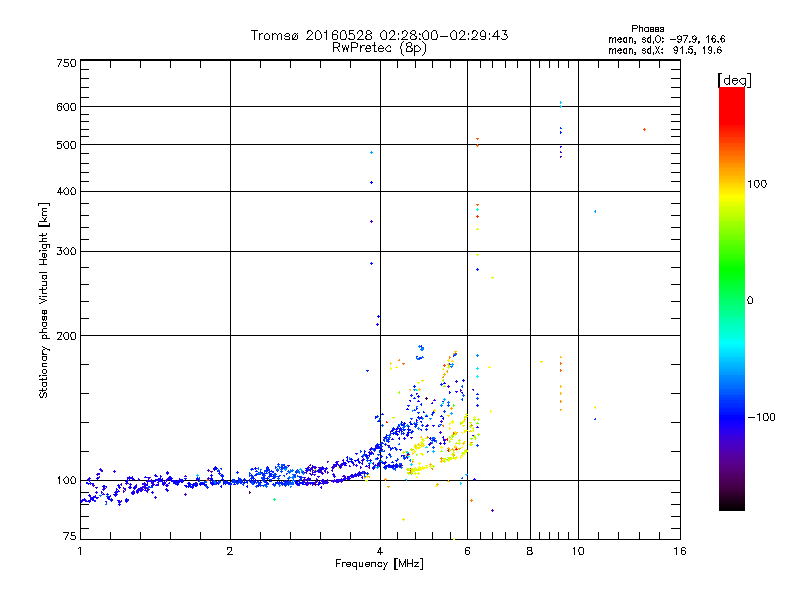Click the x-axis label '10'
The width and height of the screenshot is (800, 600).
point(578,551)
